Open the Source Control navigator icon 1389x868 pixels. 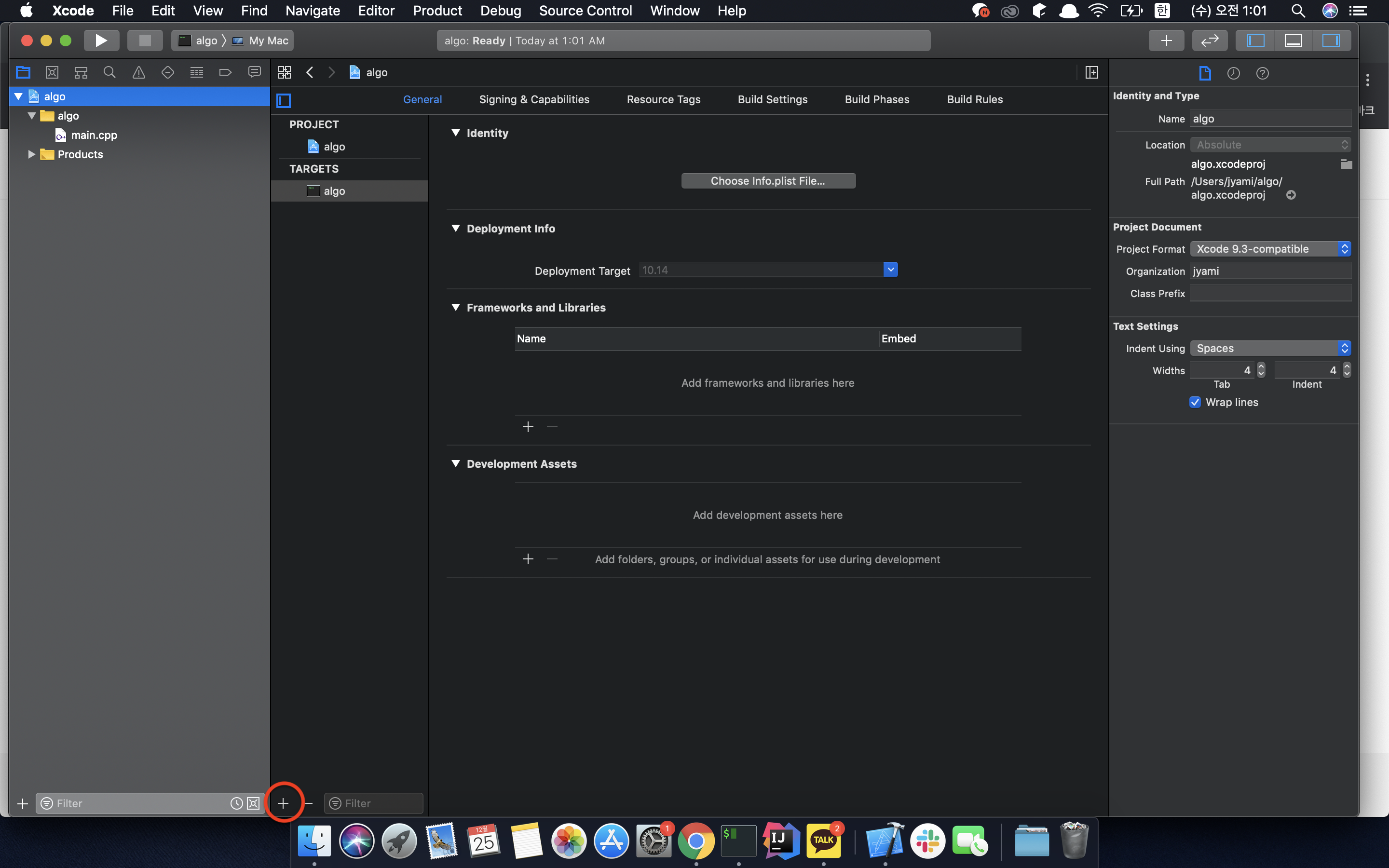[x=52, y=72]
